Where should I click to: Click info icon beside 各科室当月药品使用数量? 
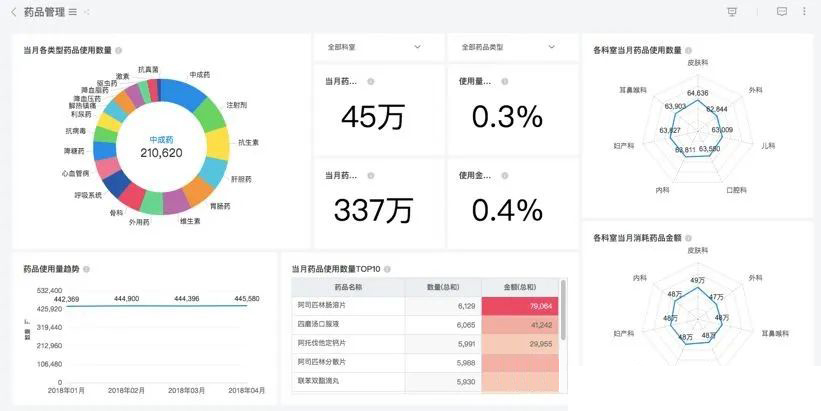click(689, 49)
